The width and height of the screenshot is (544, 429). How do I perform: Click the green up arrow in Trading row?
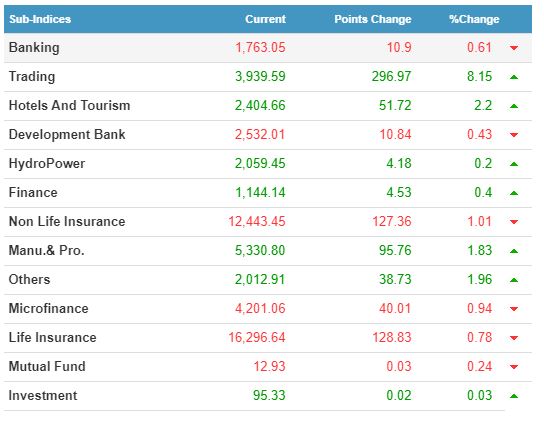(514, 77)
